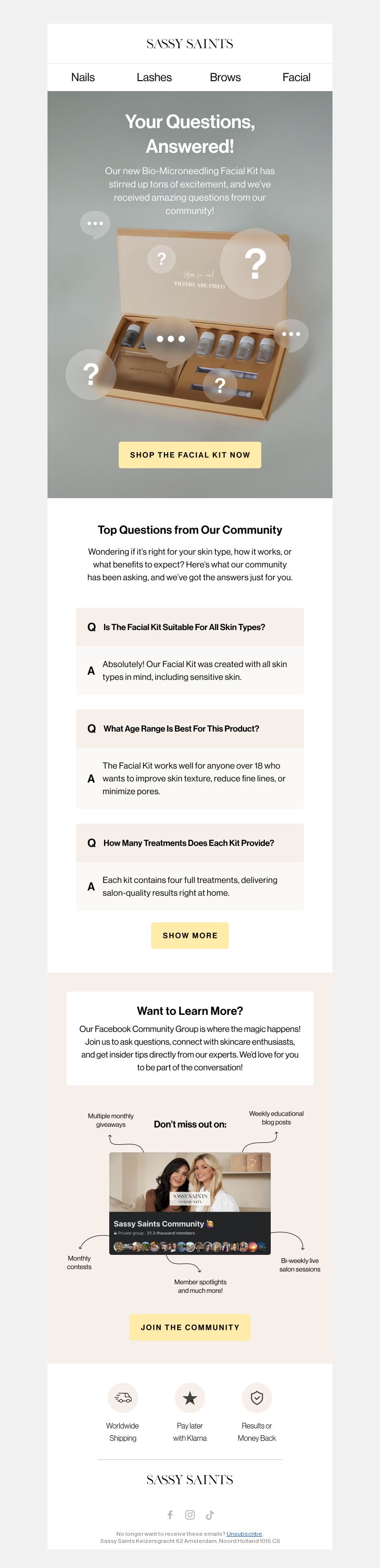Open the Nails menu item
Screen dimensions: 380x1568
pos(83,77)
